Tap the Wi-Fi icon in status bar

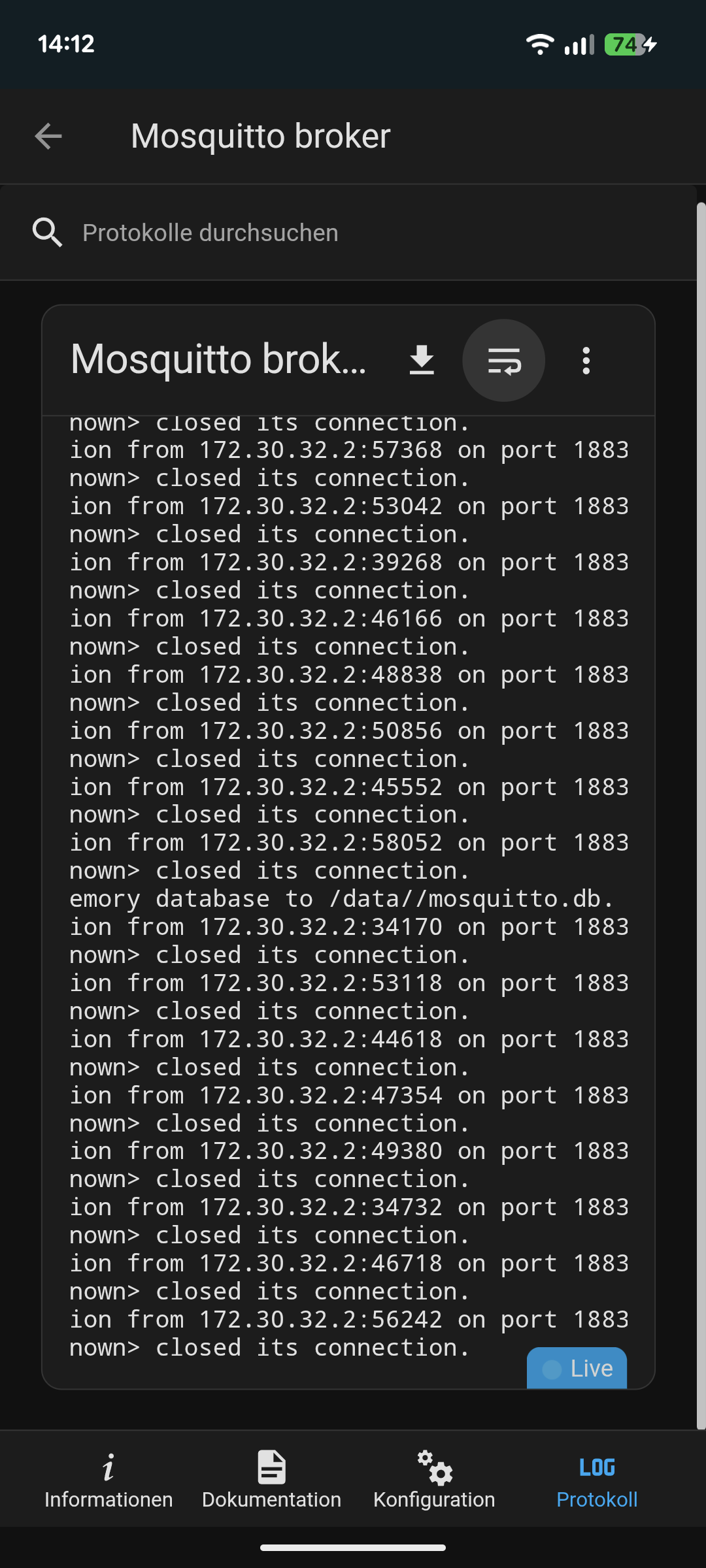[540, 44]
